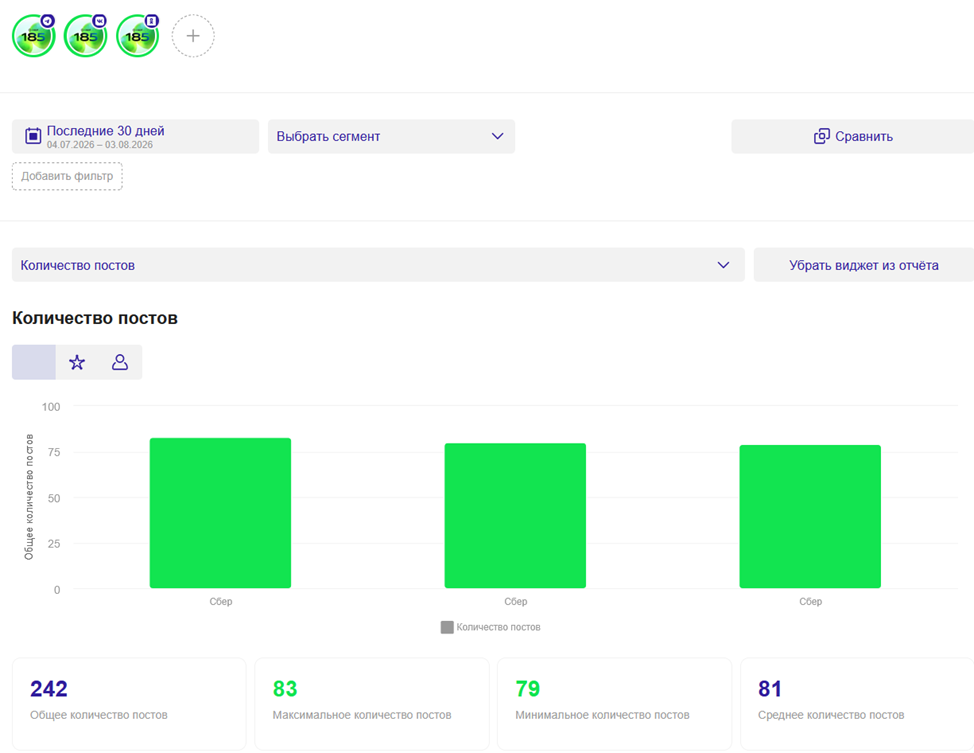Viewport: 974px width, 753px height.
Task: Click the compare icon beside Сравнить
Action: pos(822,136)
